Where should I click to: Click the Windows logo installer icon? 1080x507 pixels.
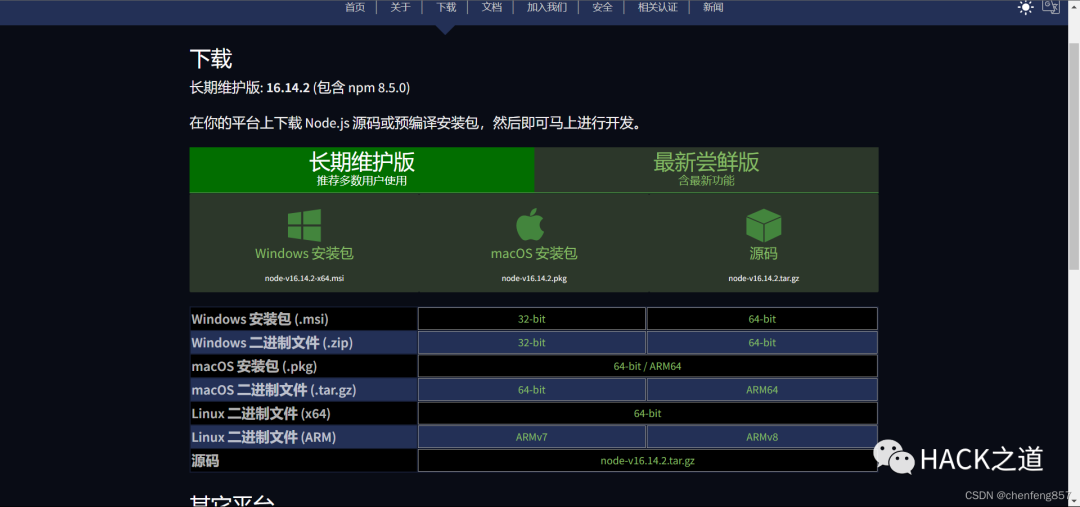tap(304, 225)
